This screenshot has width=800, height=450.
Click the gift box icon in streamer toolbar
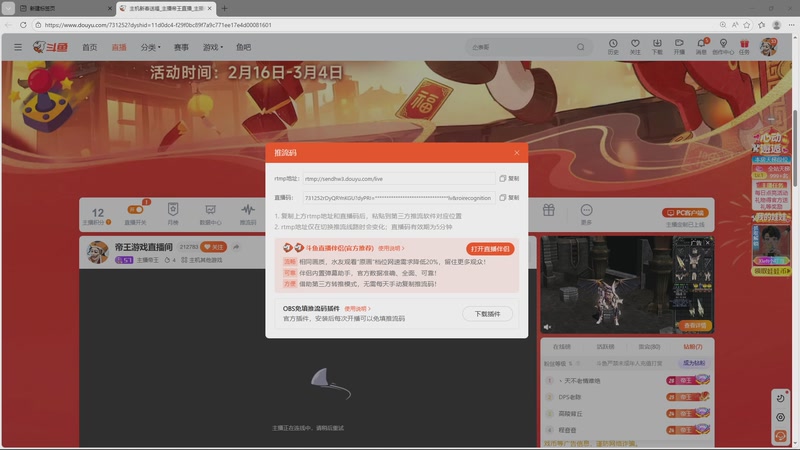(x=548, y=210)
